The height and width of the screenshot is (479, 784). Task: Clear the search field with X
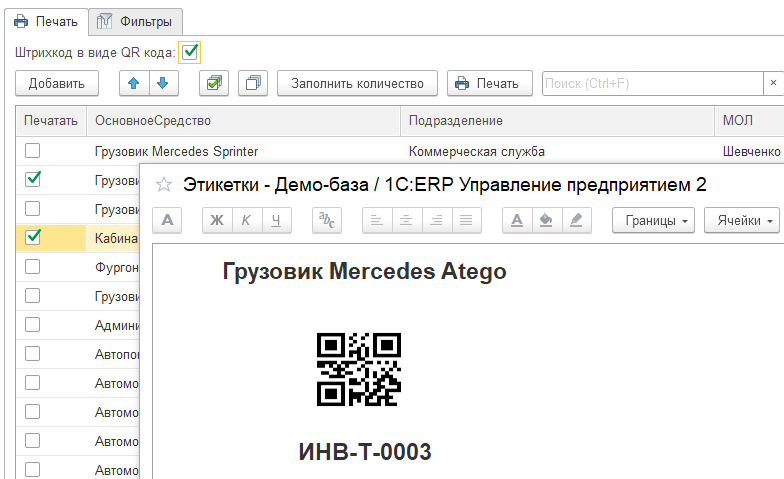coord(773,83)
